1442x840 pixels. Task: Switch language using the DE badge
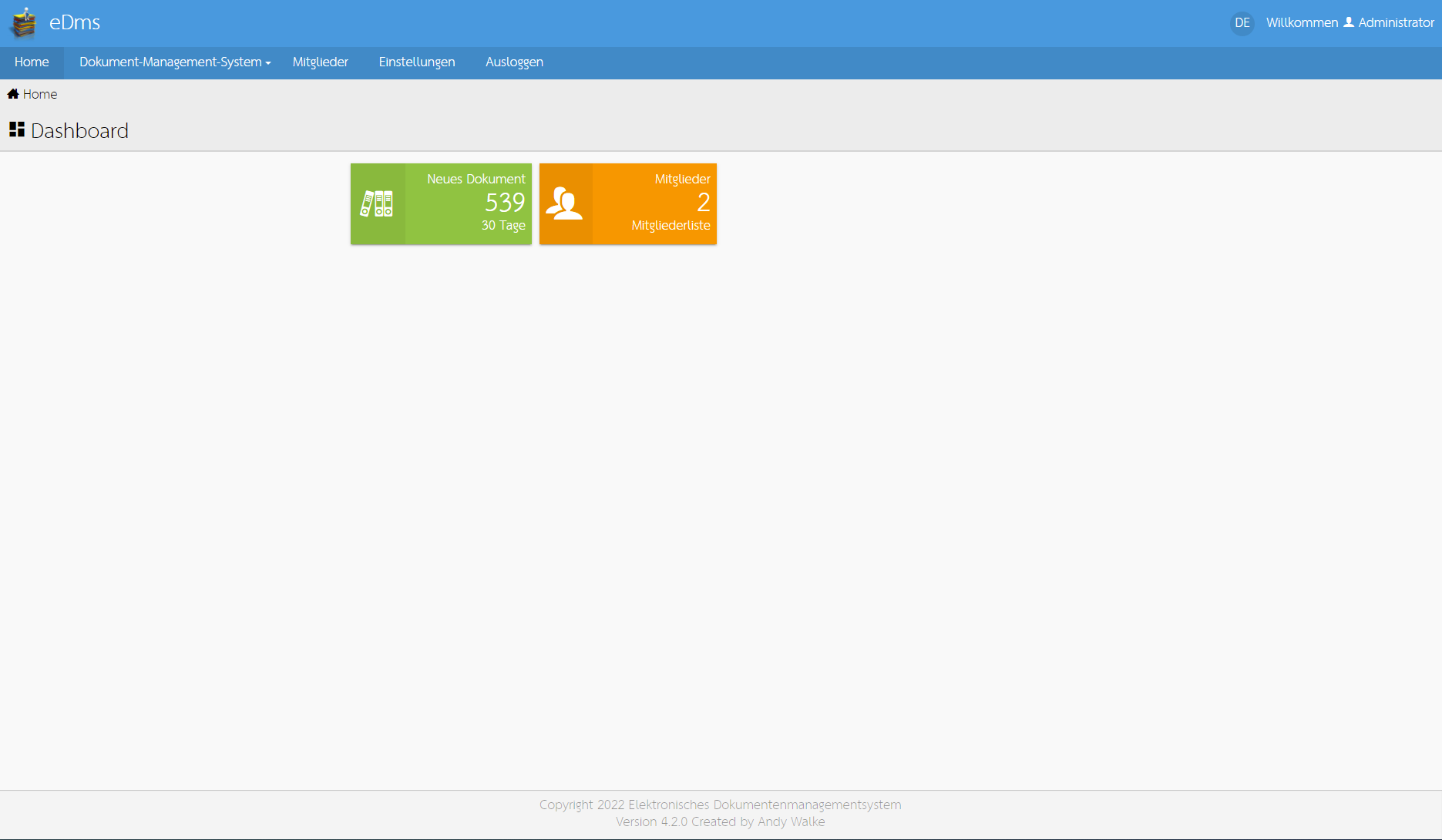click(1242, 23)
